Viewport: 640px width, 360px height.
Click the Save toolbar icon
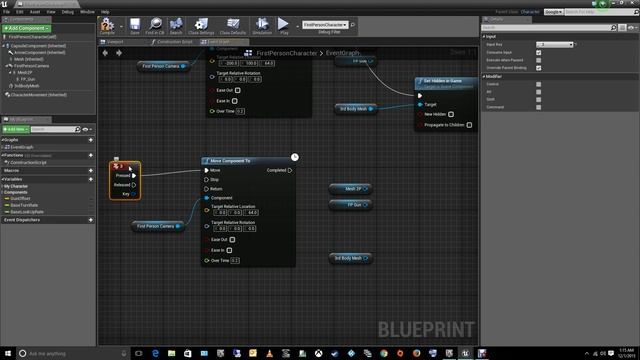click(135, 26)
